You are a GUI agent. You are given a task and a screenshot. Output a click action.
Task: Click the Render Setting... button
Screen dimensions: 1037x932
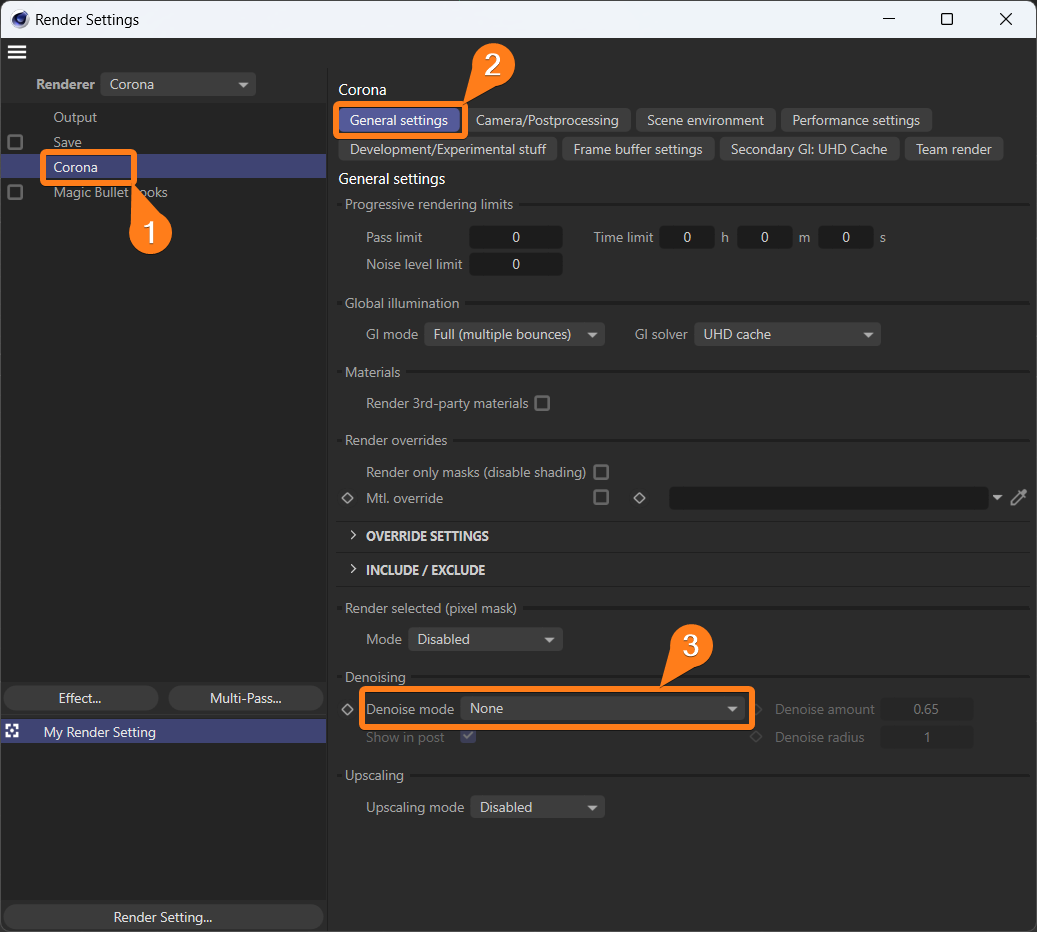[x=163, y=917]
